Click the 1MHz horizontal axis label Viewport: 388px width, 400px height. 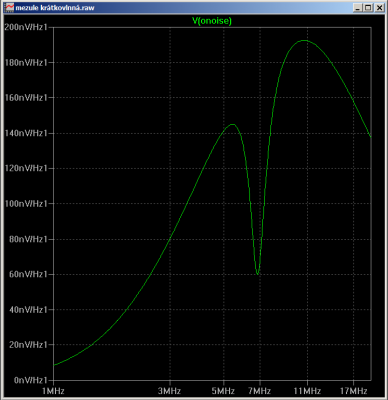pyautogui.click(x=53, y=391)
